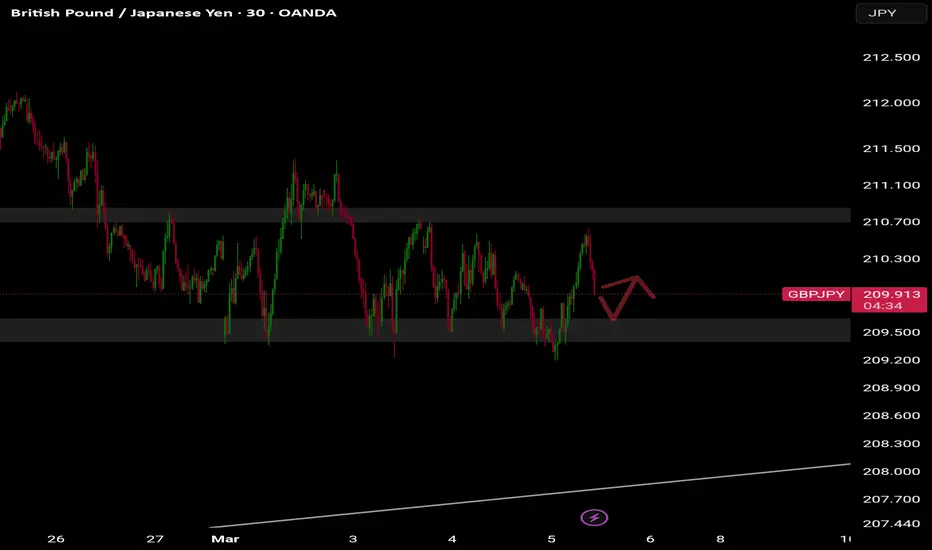Click the date label 5 on time axis
The width and height of the screenshot is (932, 550).
pyautogui.click(x=552, y=539)
